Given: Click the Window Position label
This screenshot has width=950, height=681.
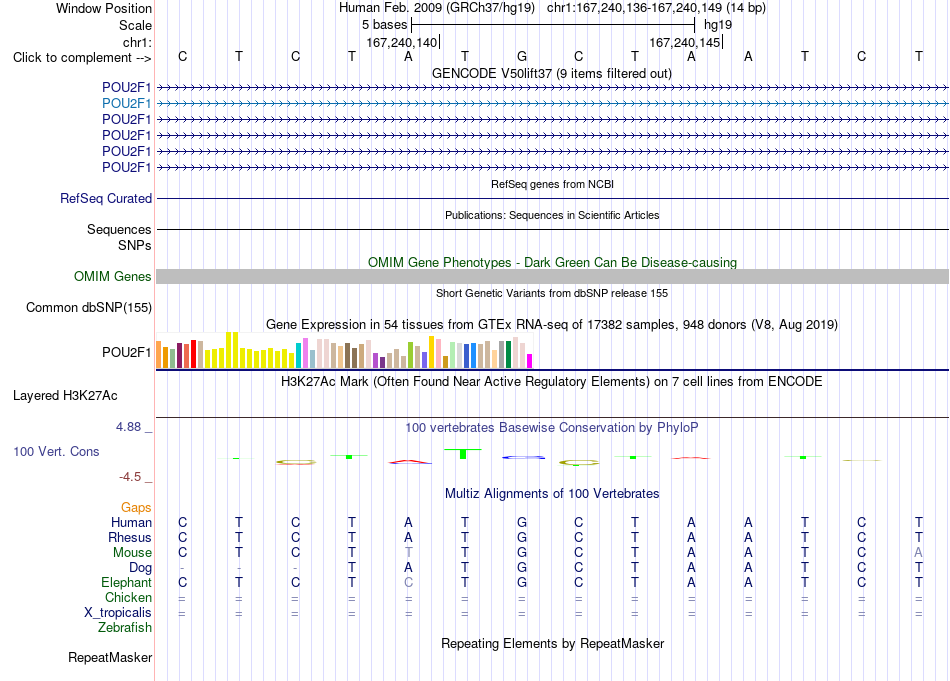Looking at the screenshot, I should tap(104, 8).
